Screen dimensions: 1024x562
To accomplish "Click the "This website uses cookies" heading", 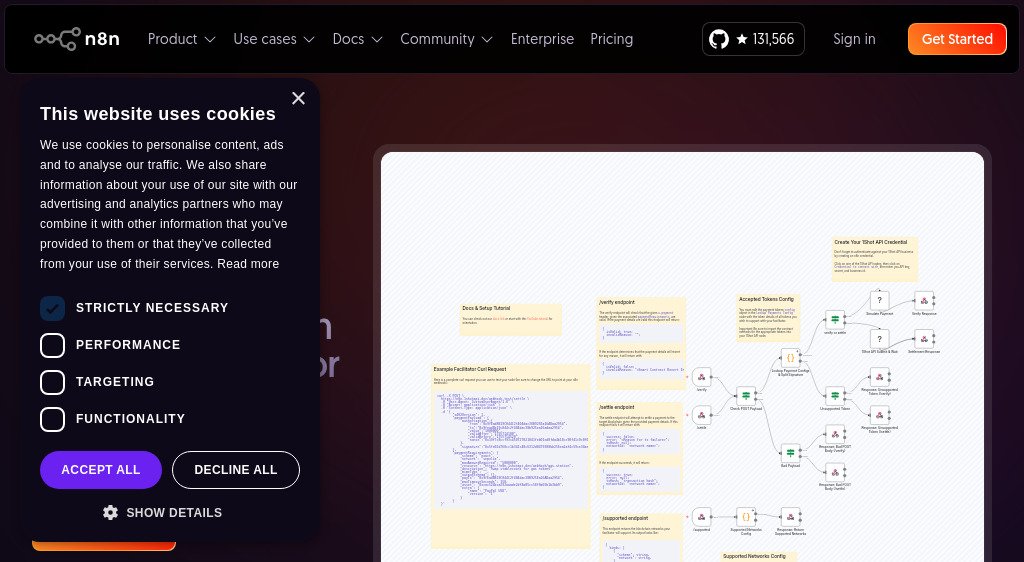I will (157, 114).
